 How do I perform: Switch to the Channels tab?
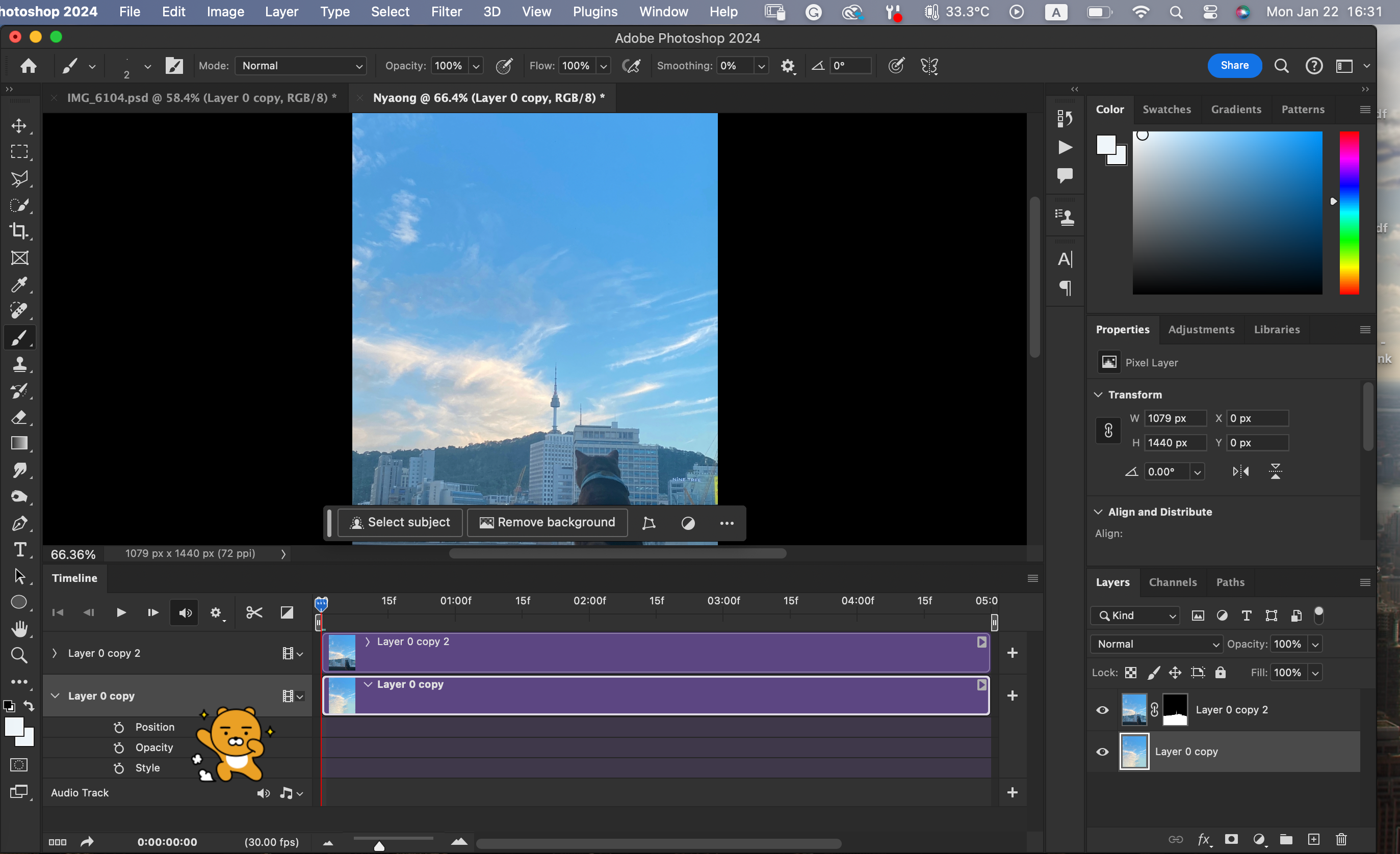click(1172, 582)
